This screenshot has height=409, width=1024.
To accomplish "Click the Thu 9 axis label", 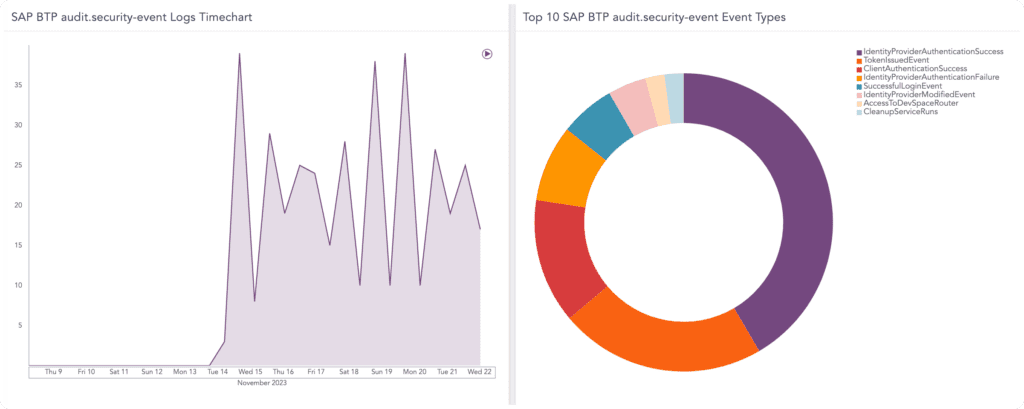I will point(54,372).
